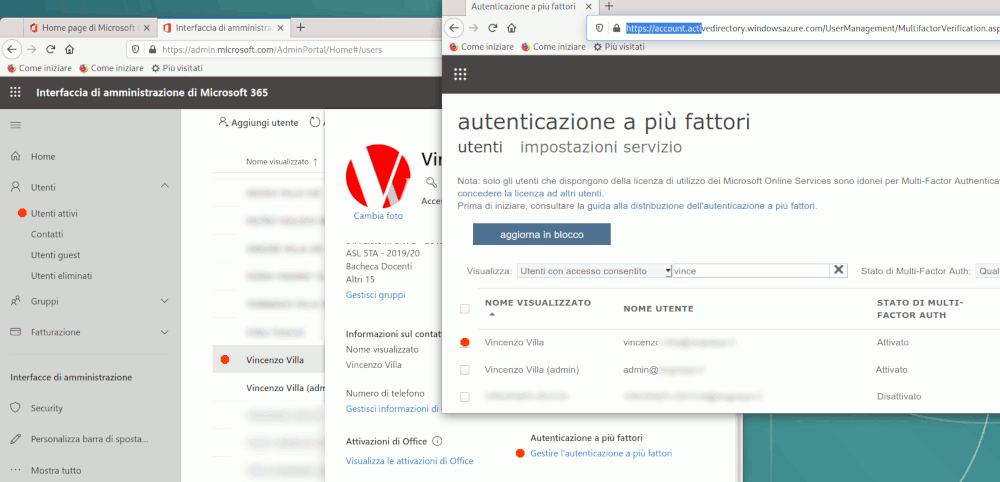
Task: Open Stato di Multi-Factor Auth dropdown
Action: [987, 271]
